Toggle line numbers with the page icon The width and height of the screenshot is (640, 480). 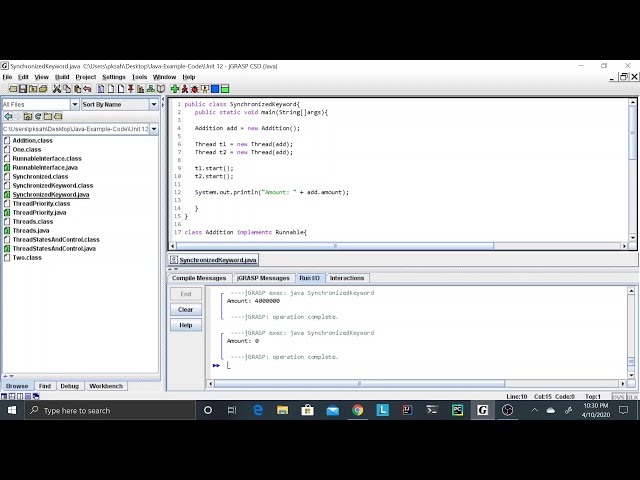(x=121, y=89)
